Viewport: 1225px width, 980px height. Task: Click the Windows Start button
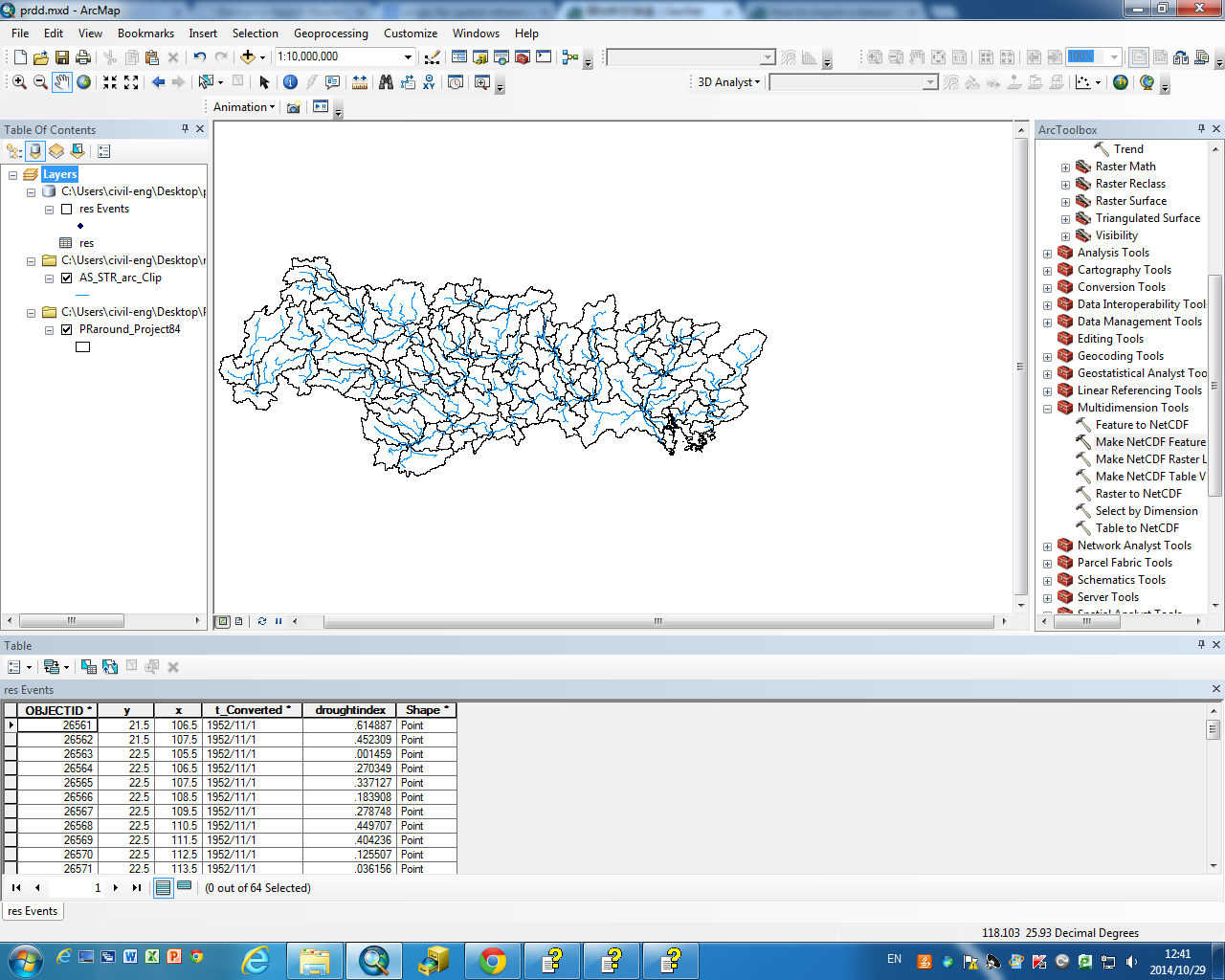tap(25, 960)
